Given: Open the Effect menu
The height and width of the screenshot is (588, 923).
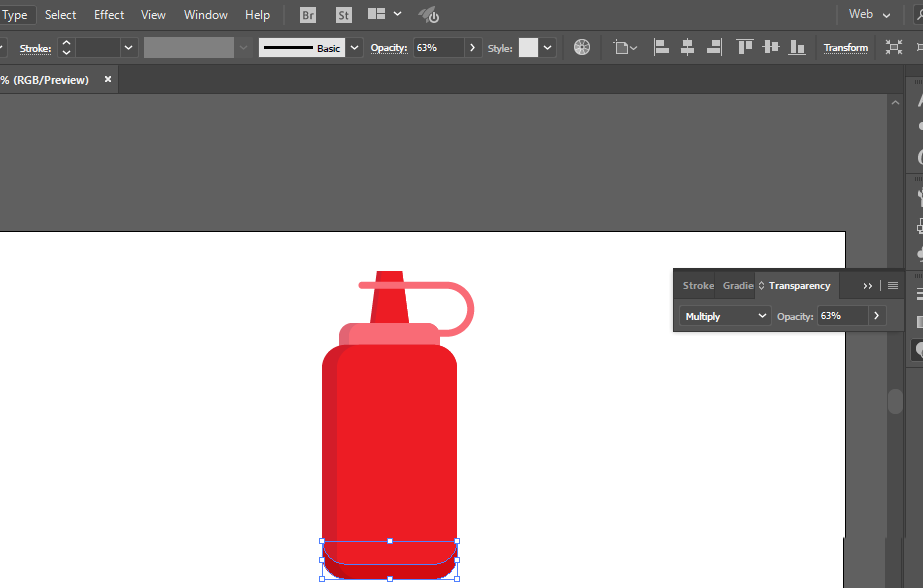Looking at the screenshot, I should [109, 15].
